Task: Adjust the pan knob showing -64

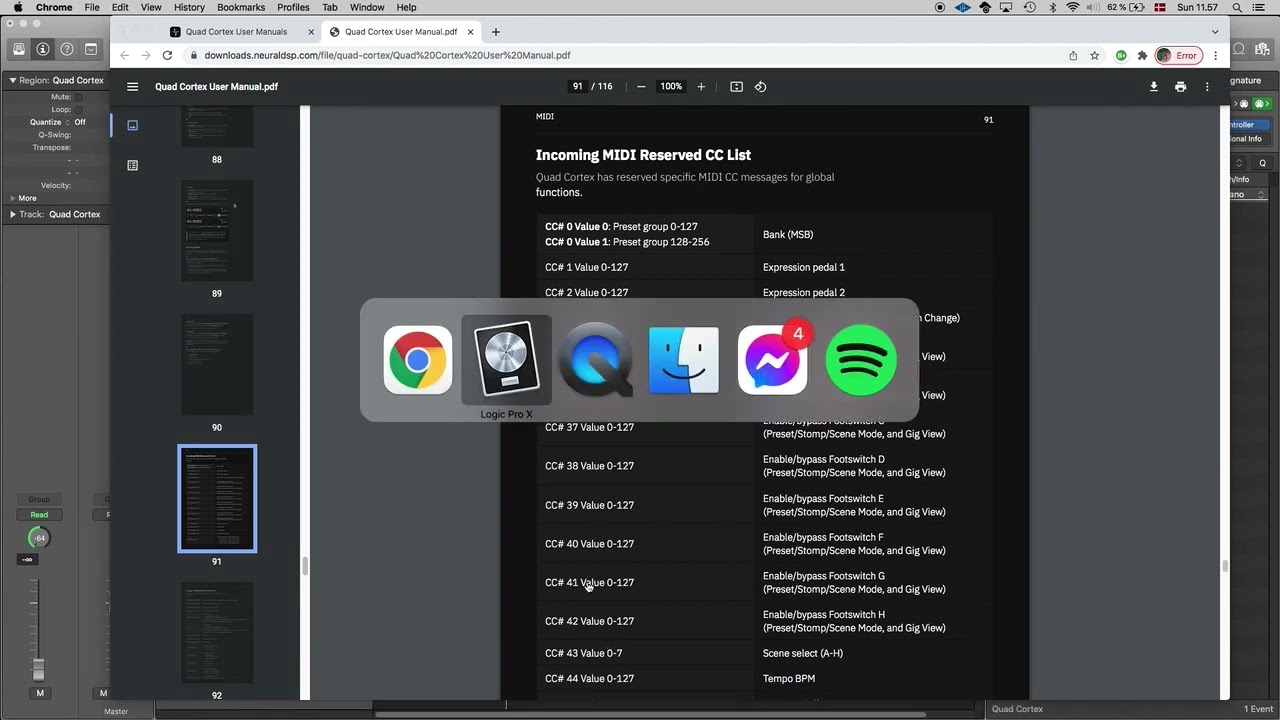Action: (39, 538)
